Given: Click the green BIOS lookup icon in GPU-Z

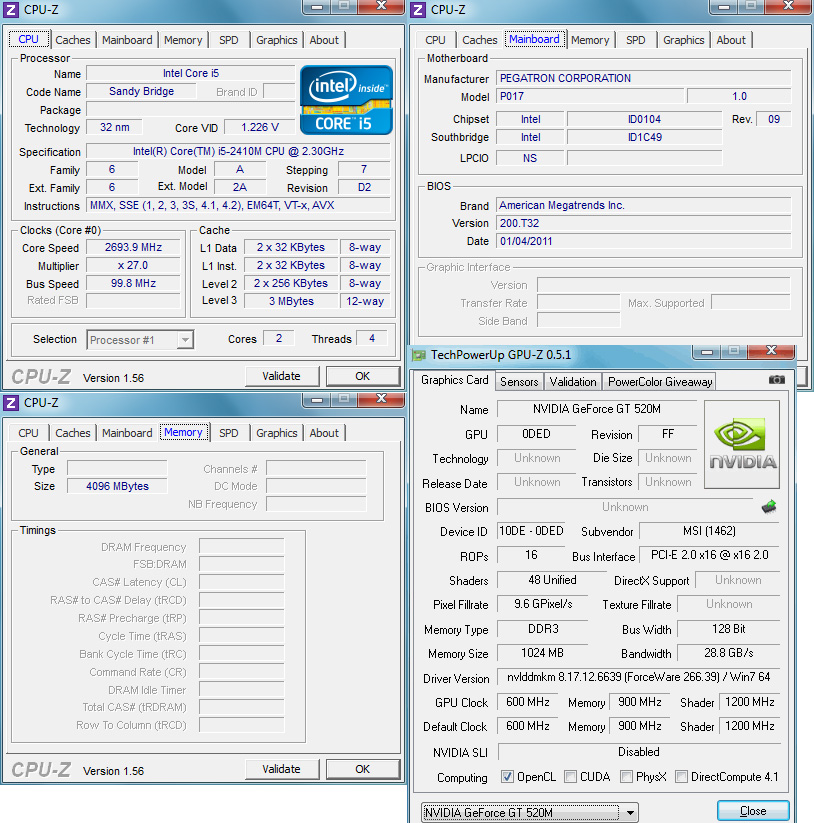Looking at the screenshot, I should [768, 507].
